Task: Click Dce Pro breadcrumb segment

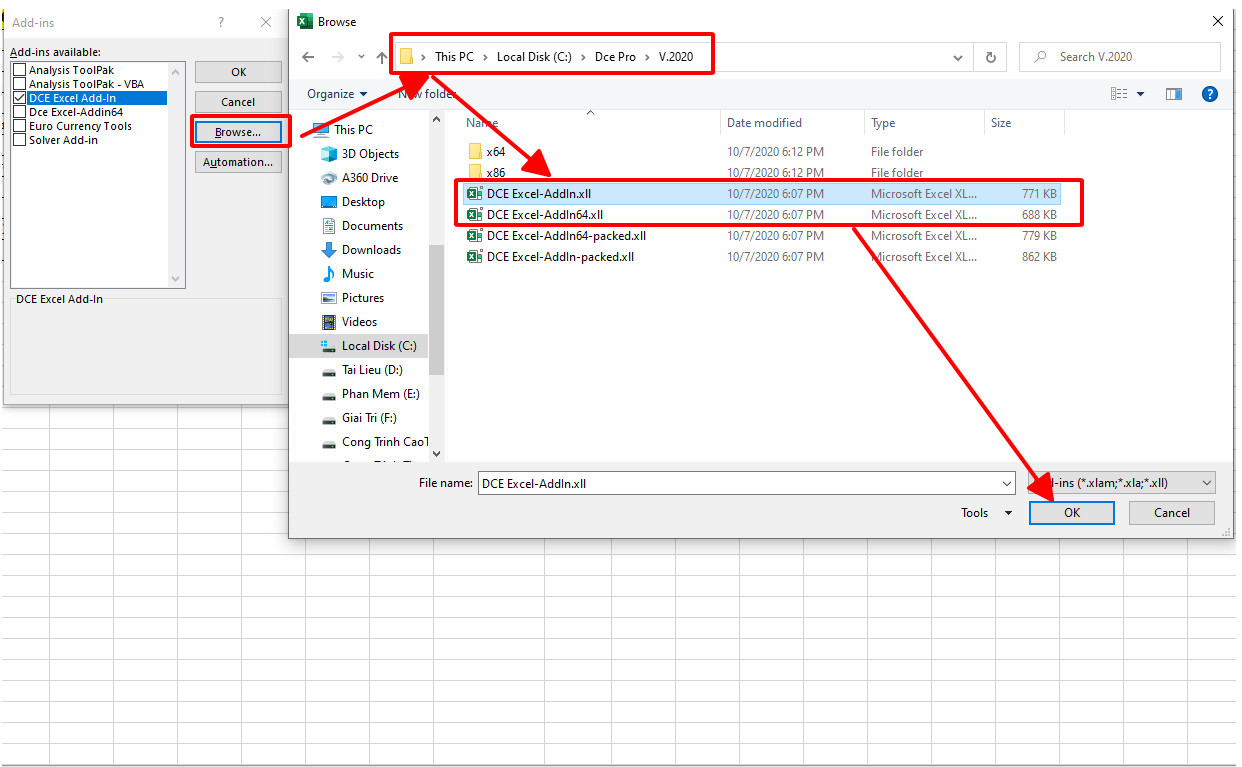Action: point(615,57)
